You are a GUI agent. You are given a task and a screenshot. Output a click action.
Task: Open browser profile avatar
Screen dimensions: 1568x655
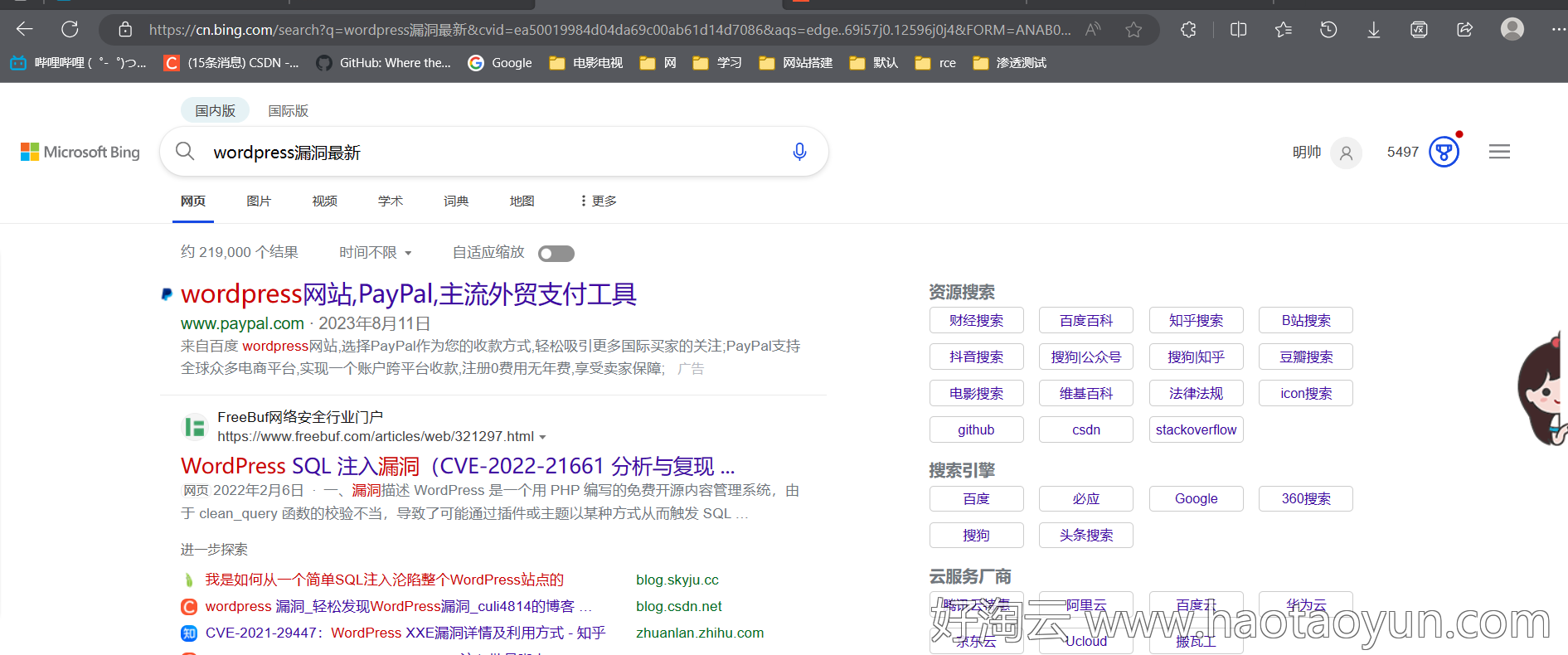click(1512, 30)
